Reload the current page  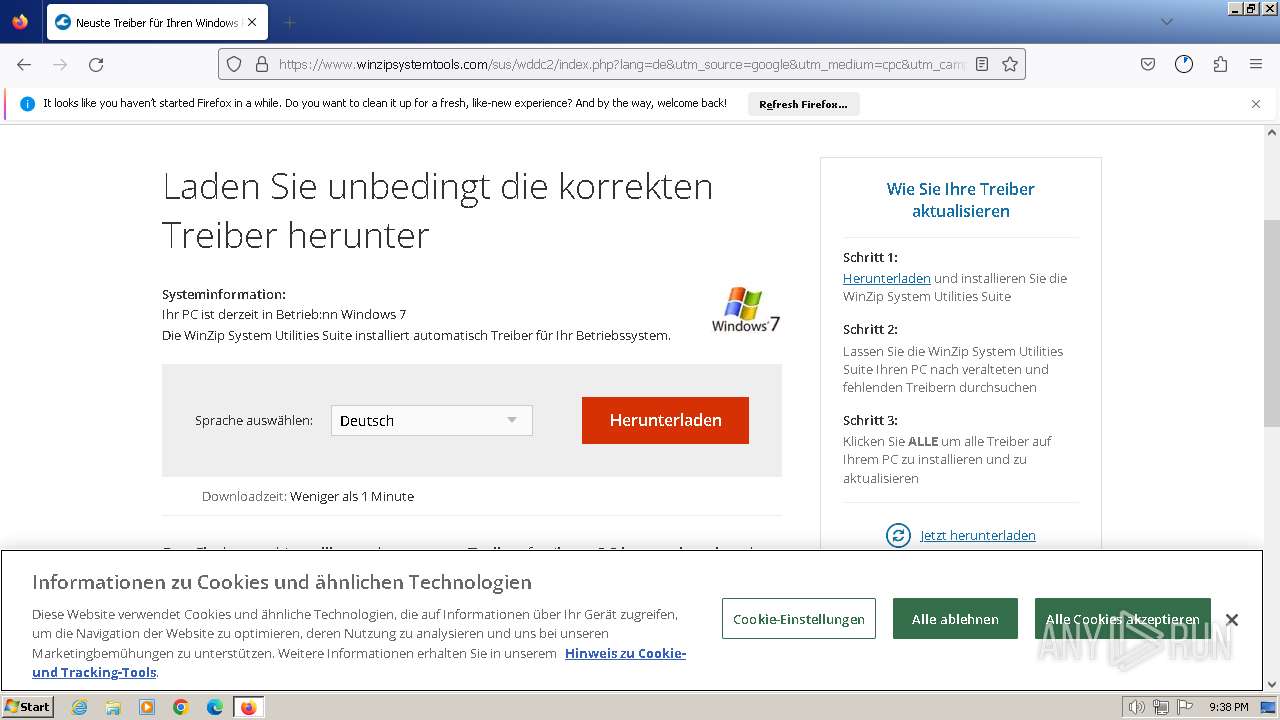click(x=96, y=64)
